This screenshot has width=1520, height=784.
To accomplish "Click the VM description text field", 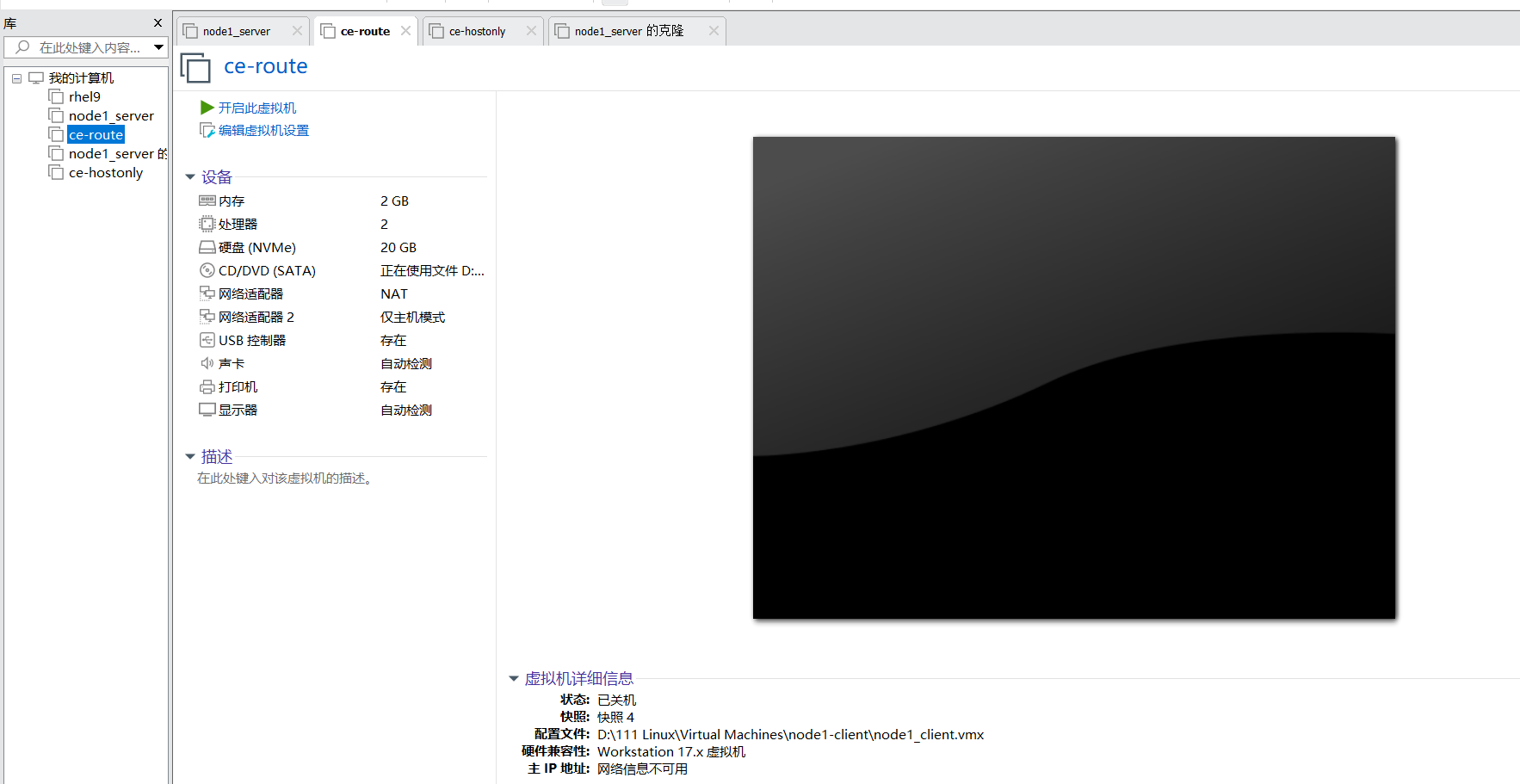I will (286, 478).
